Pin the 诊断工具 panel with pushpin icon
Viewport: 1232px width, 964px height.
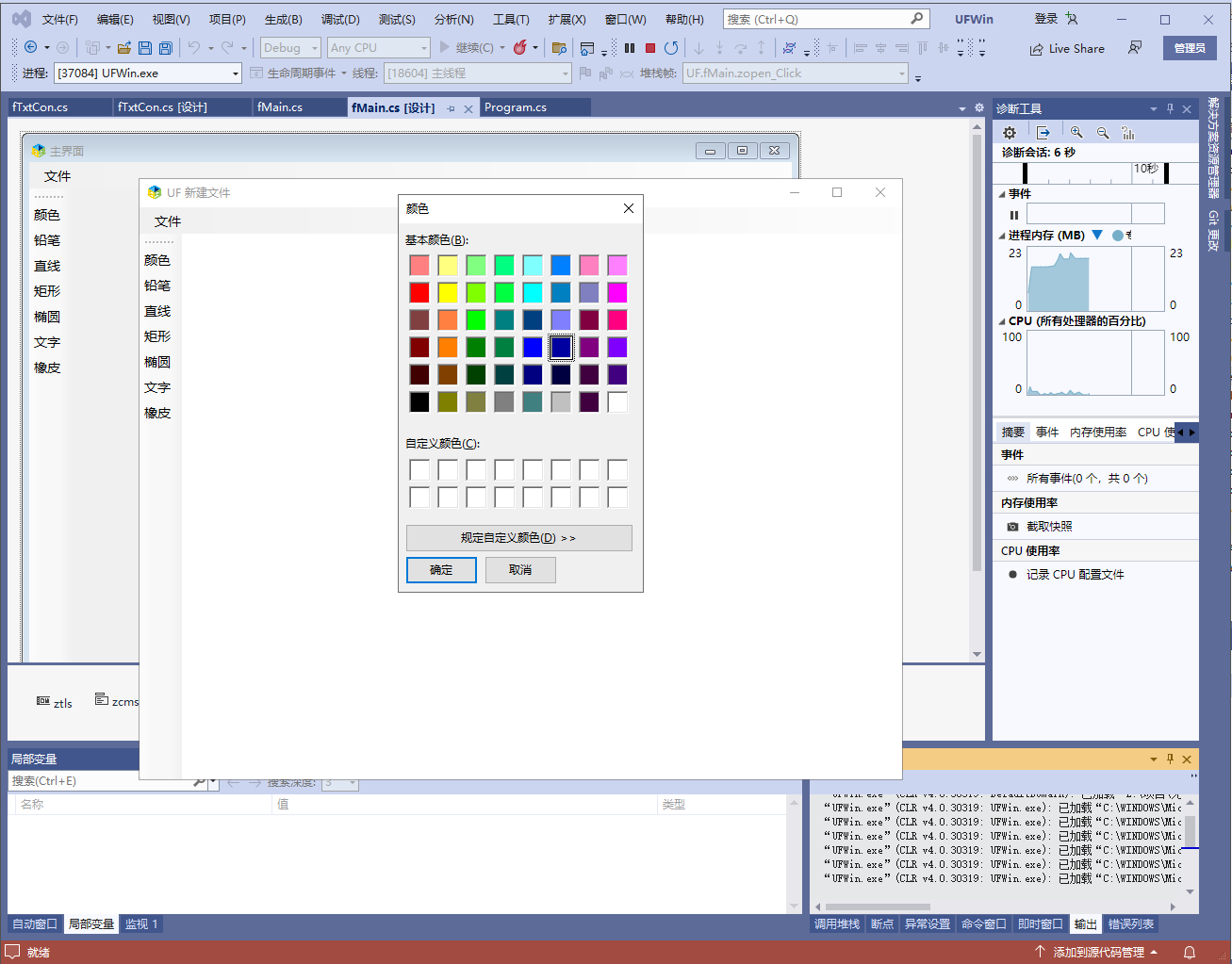[x=1170, y=108]
